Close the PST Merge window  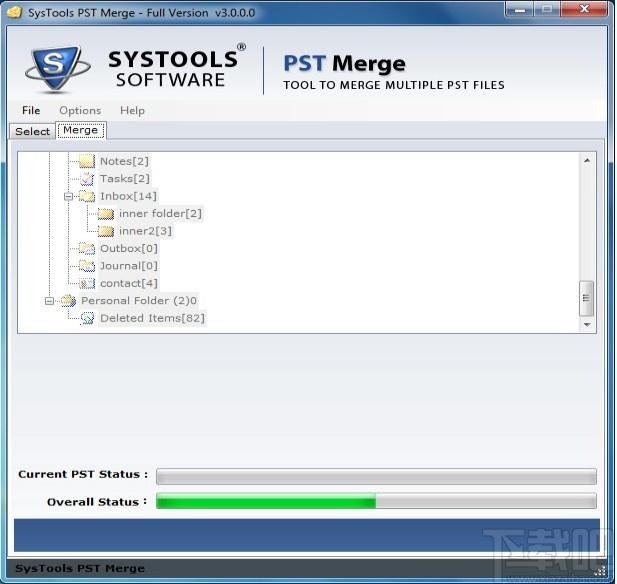click(584, 9)
